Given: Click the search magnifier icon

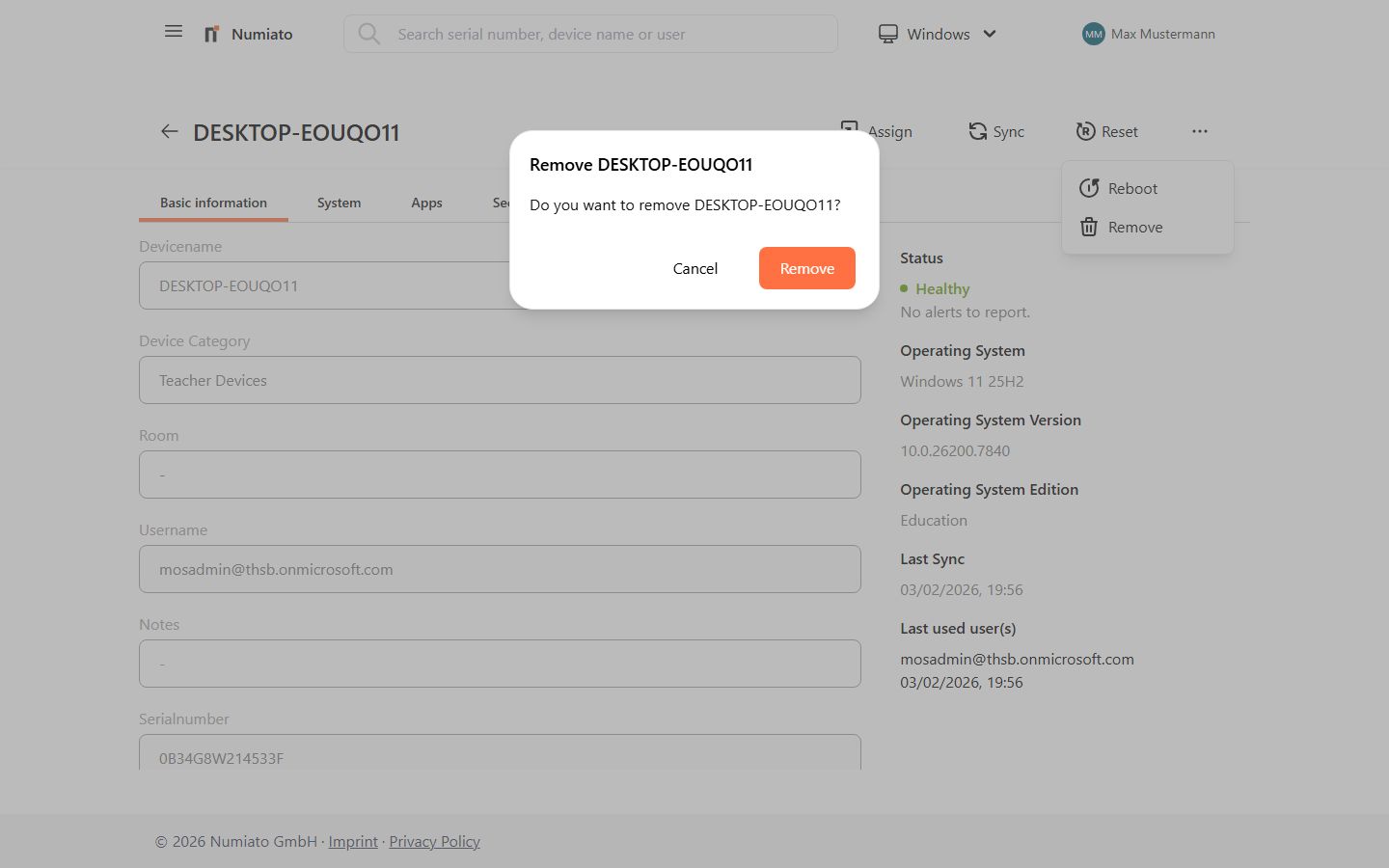Looking at the screenshot, I should point(369,34).
